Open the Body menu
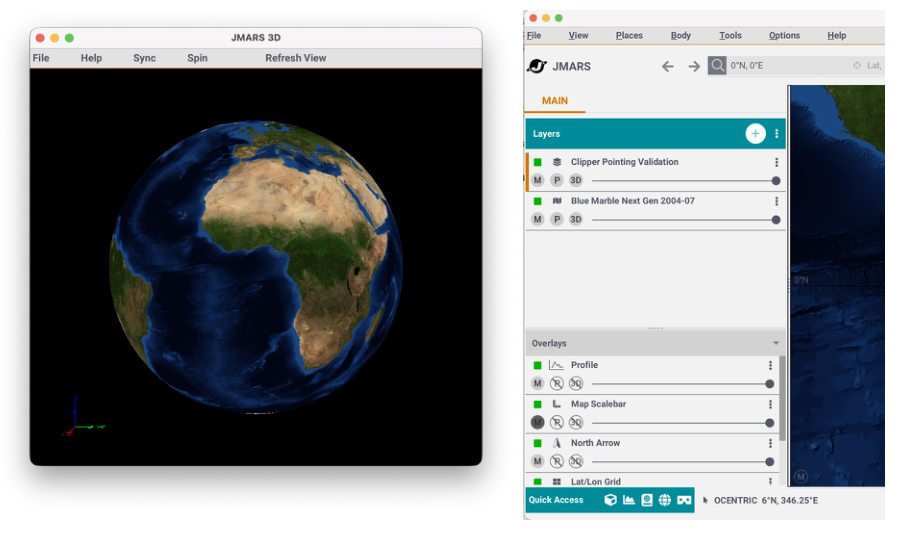 (x=681, y=35)
